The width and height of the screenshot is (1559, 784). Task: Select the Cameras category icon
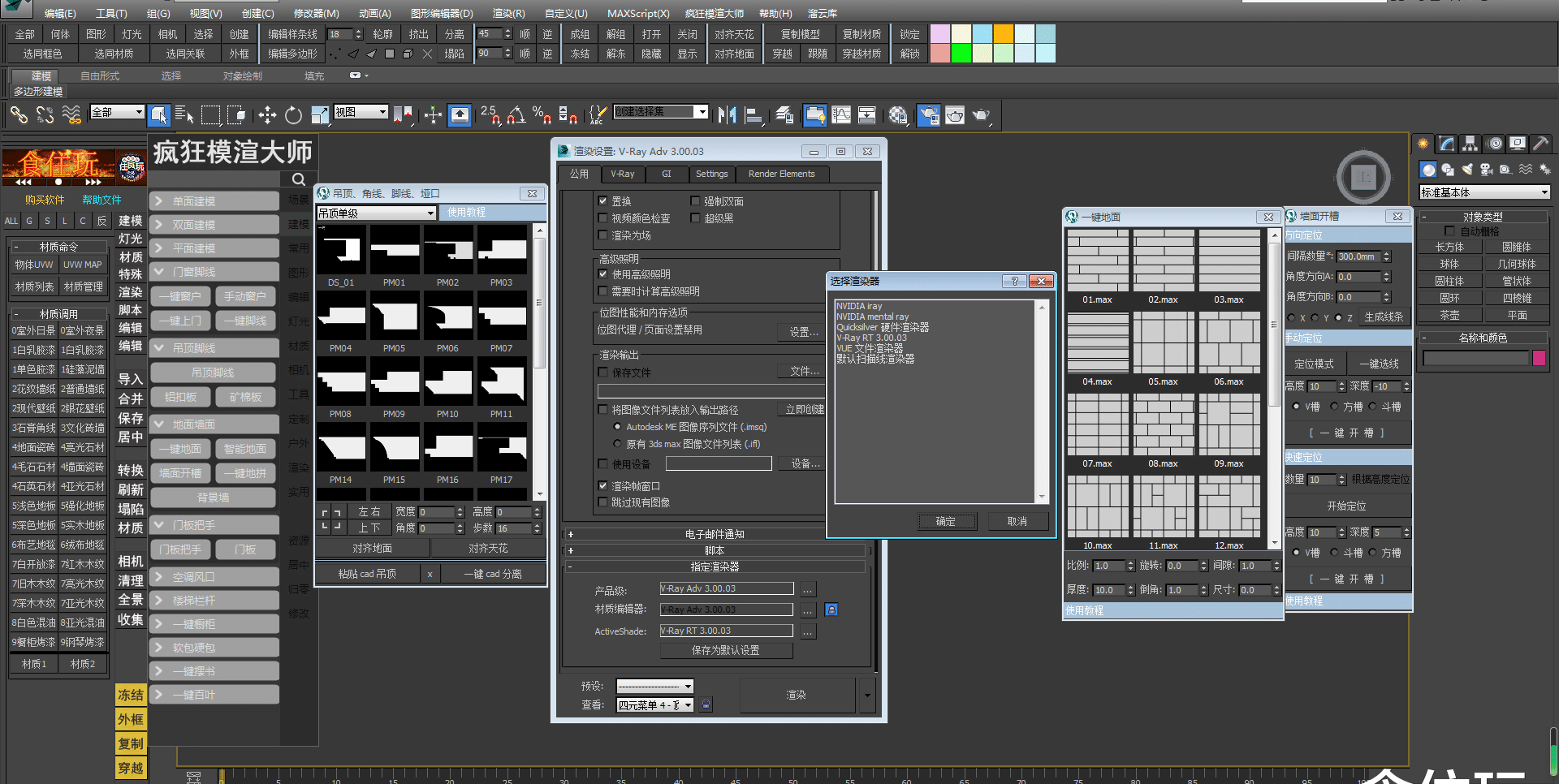(1486, 169)
